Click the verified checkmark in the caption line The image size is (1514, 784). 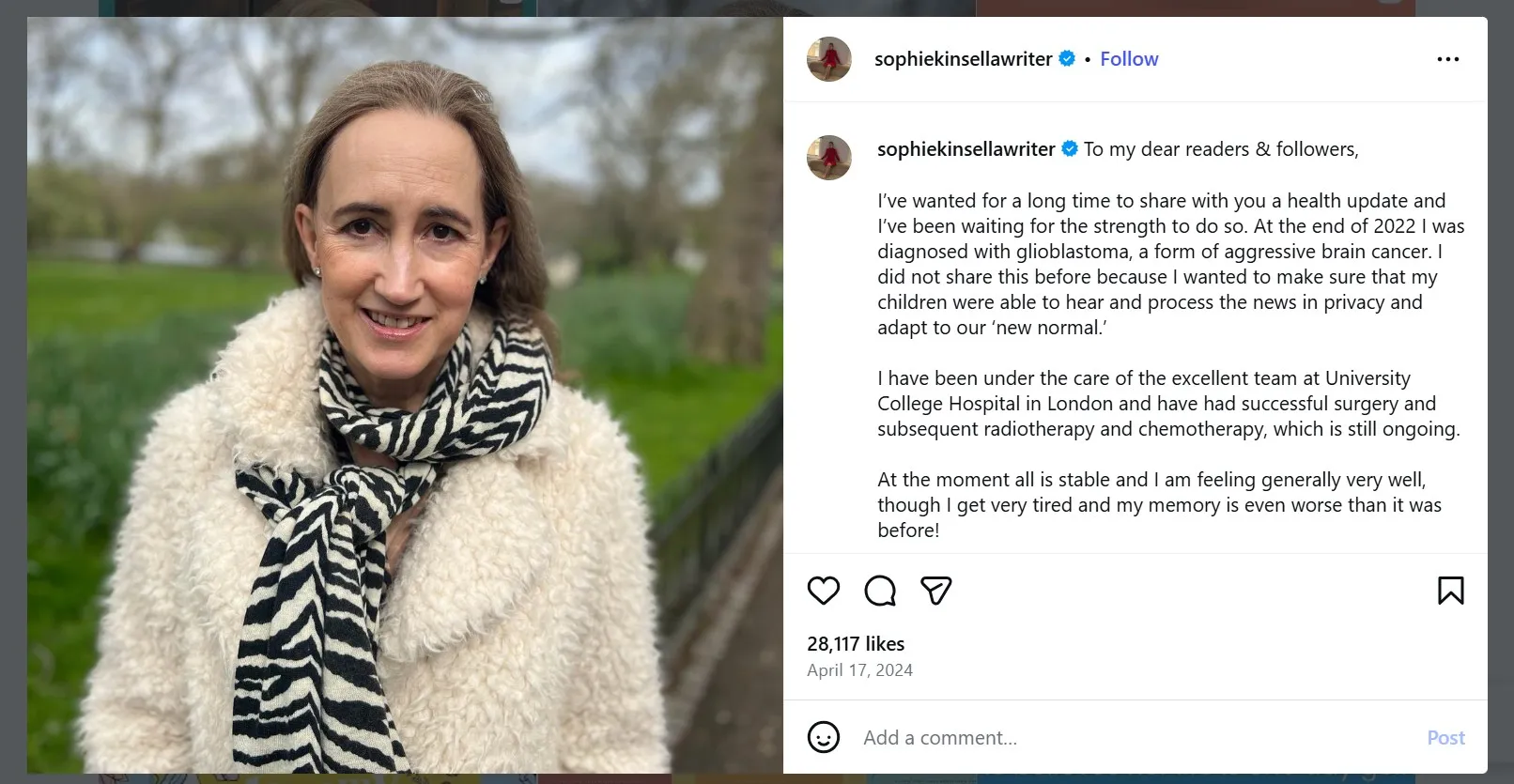click(1068, 147)
